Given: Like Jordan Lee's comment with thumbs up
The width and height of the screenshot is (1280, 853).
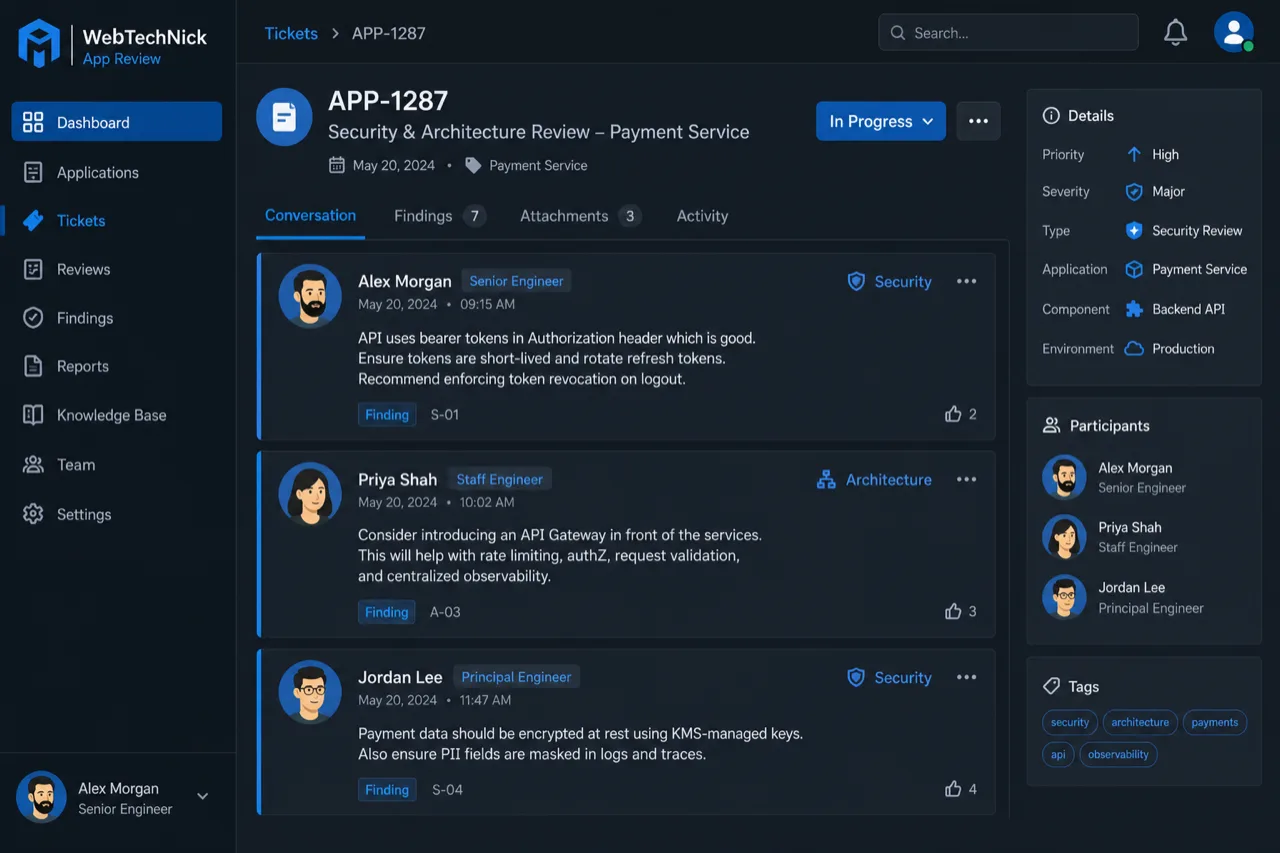Looking at the screenshot, I should click(x=953, y=789).
